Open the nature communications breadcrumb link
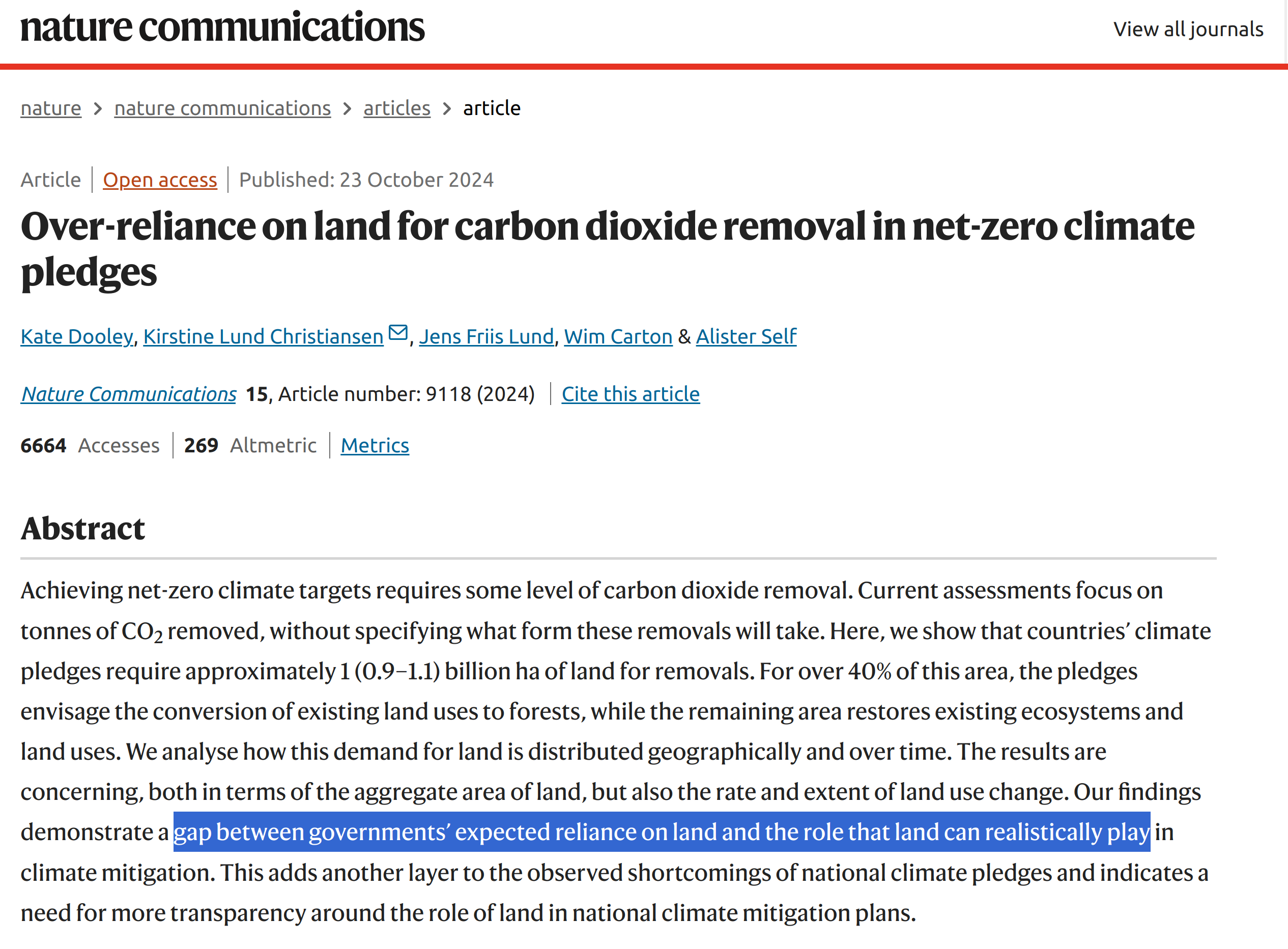 pos(222,108)
